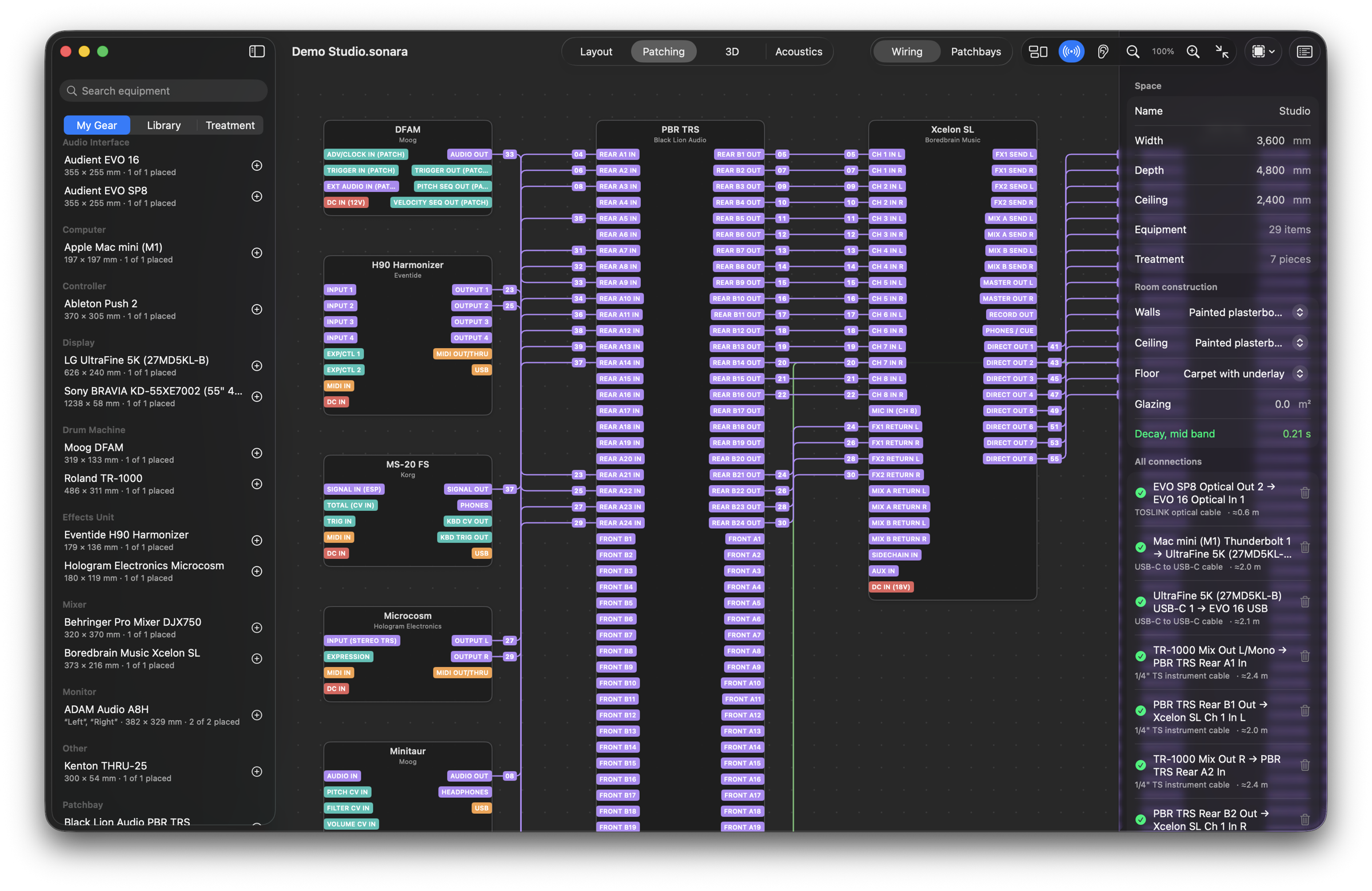
Task: Zoom in on the patching canvas
Action: pyautogui.click(x=1192, y=52)
